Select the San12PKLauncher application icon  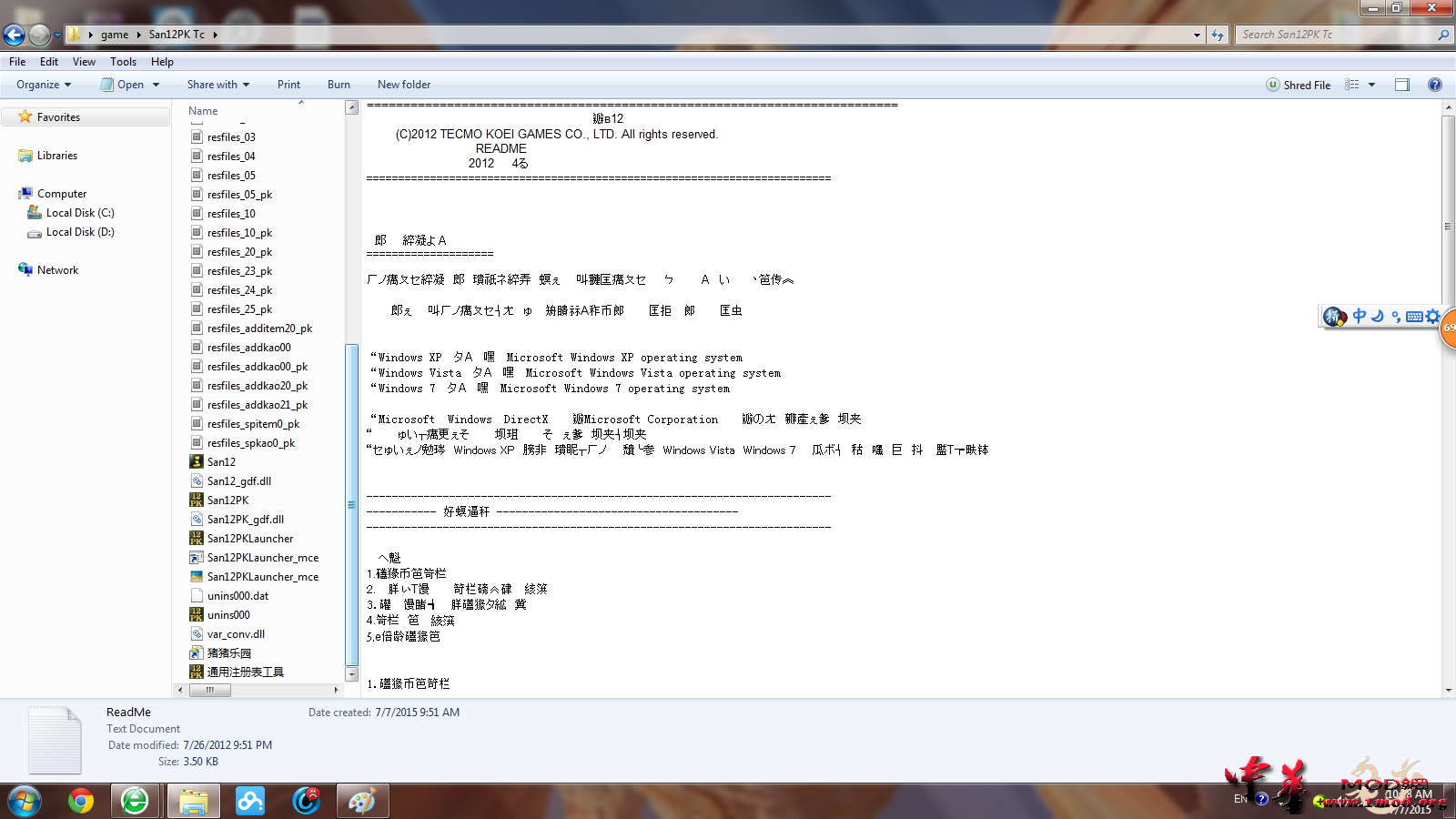(197, 539)
